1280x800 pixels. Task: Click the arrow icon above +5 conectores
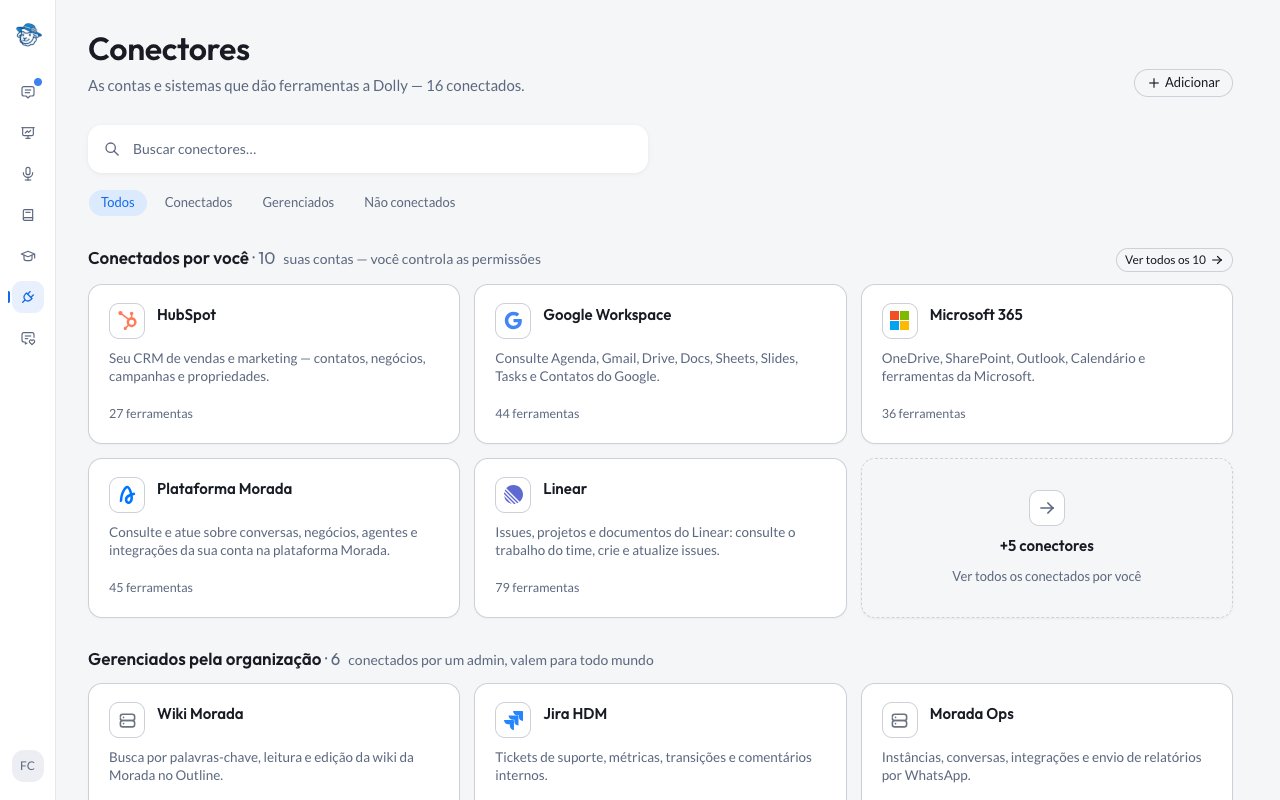1047,508
